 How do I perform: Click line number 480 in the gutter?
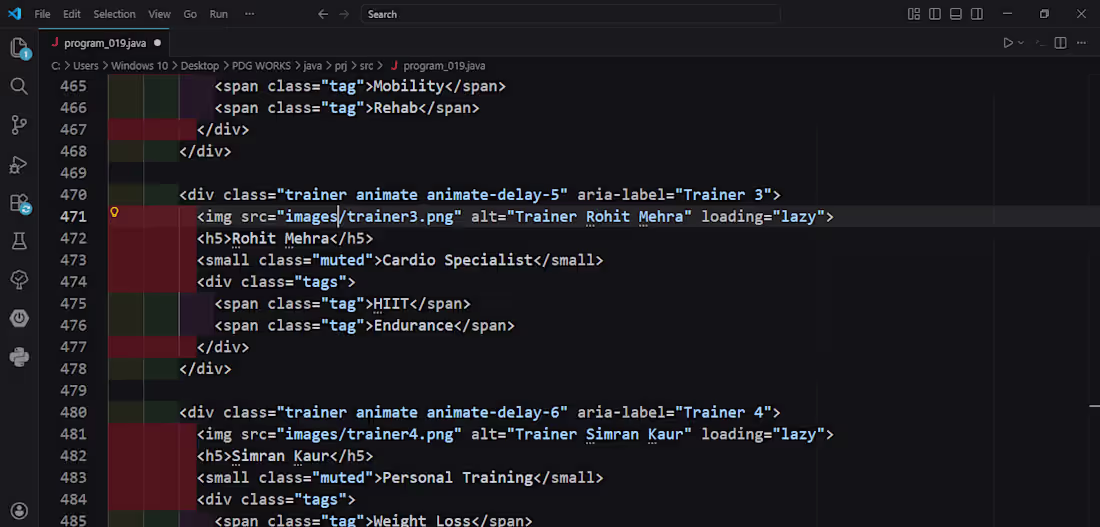[x=74, y=412]
